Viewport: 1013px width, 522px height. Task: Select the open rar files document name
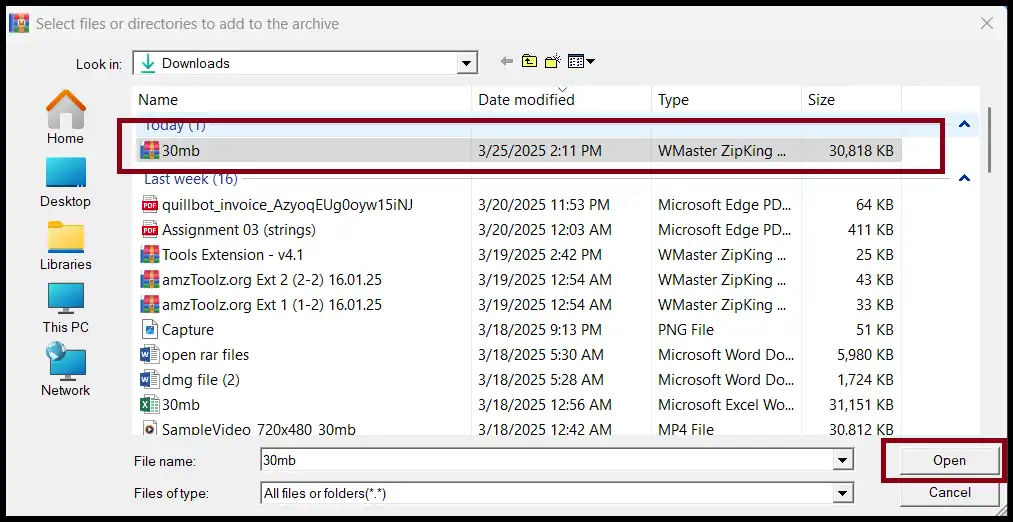click(205, 355)
